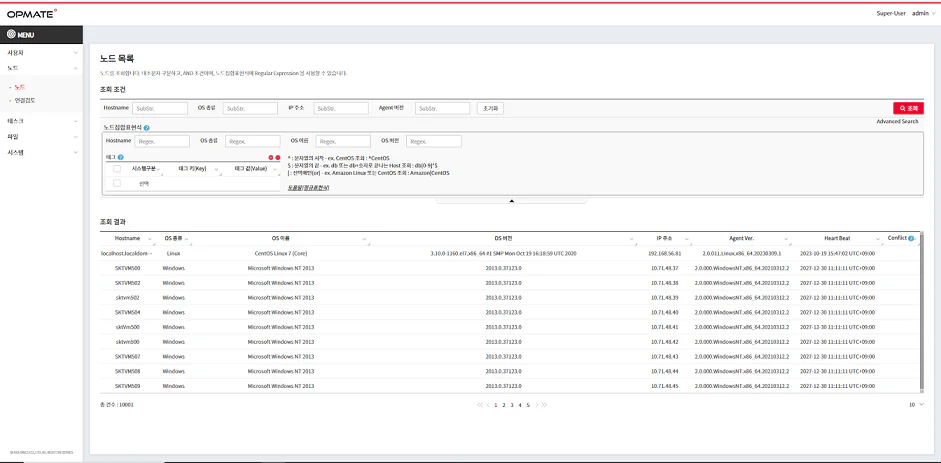Click 초기화 reset button
941x463 pixels.
pos(490,108)
